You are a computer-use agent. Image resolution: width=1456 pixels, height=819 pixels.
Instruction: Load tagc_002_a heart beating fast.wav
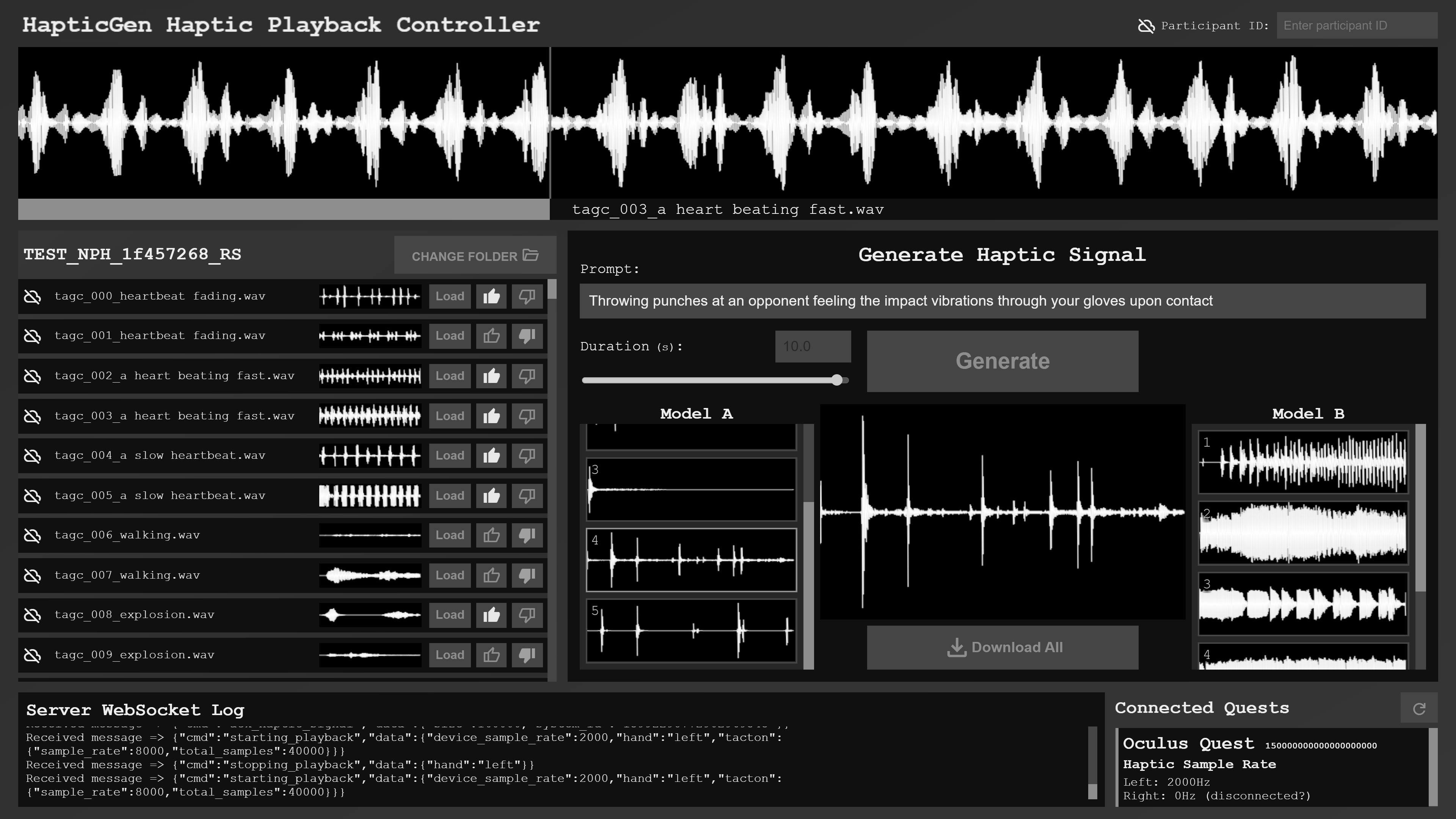(x=449, y=376)
